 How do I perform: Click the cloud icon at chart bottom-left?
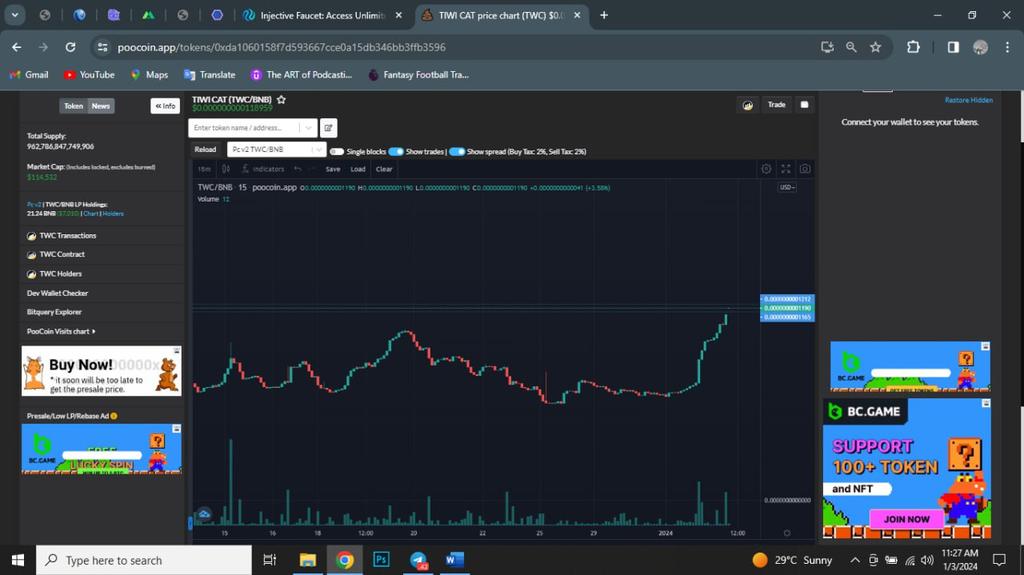[x=204, y=514]
